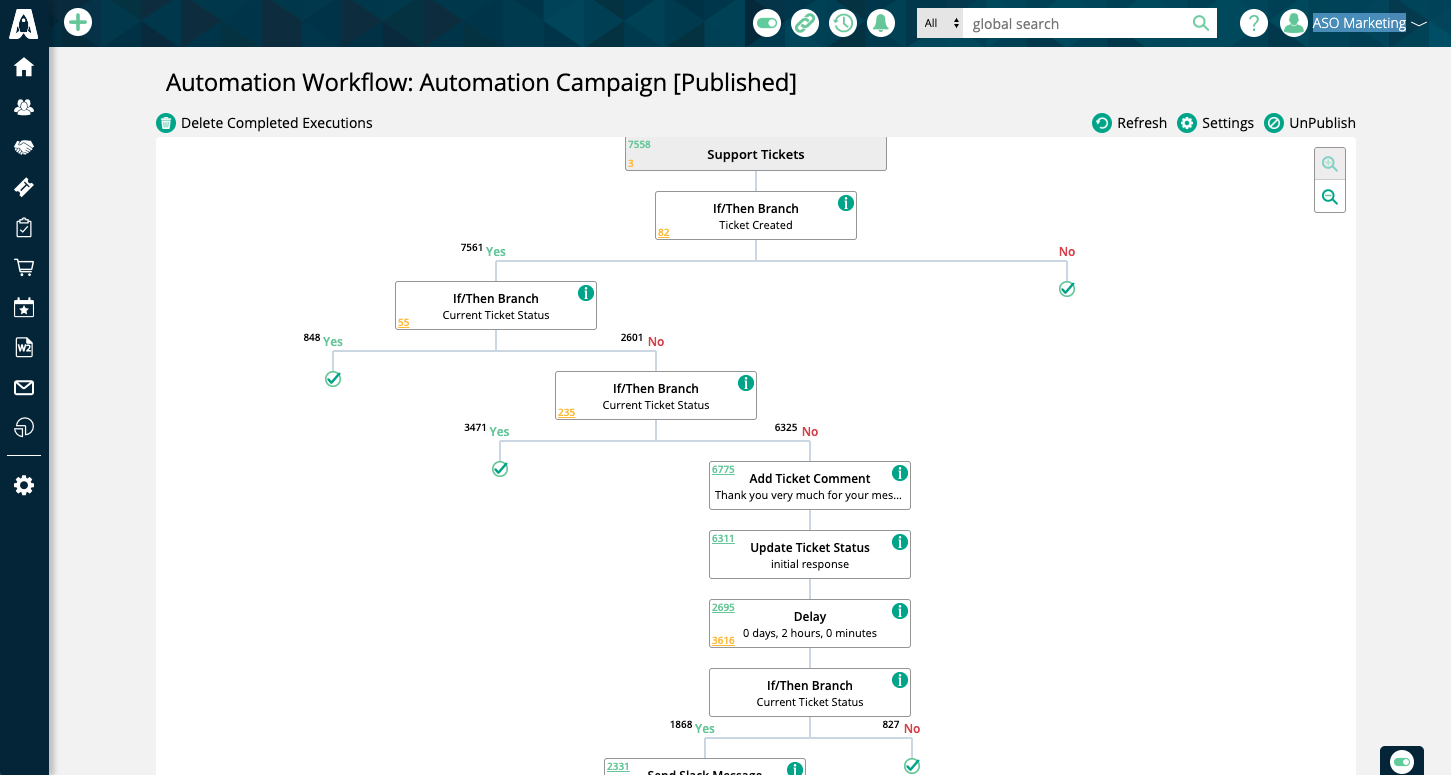
Task: Open the link chain icon
Action: coord(805,23)
